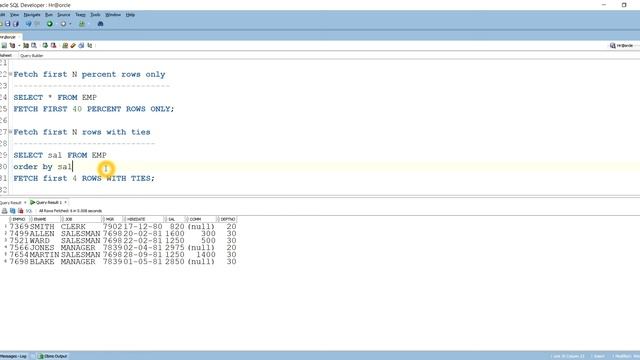
Task: Click the Unshared SQL Worksheet icon
Action: [x=65, y=45]
